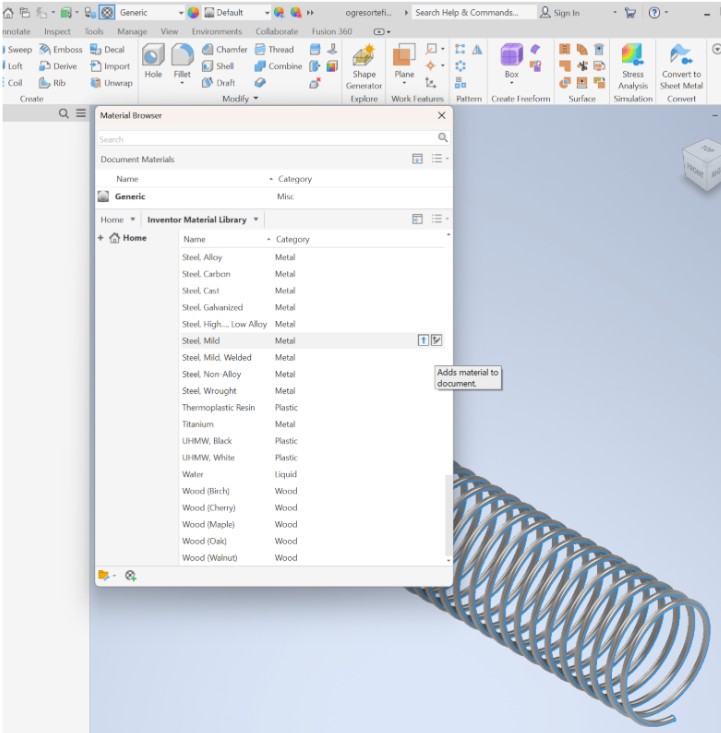Click the appearance color wheel icon
The height and width of the screenshot is (733, 721).
pyautogui.click(x=193, y=13)
